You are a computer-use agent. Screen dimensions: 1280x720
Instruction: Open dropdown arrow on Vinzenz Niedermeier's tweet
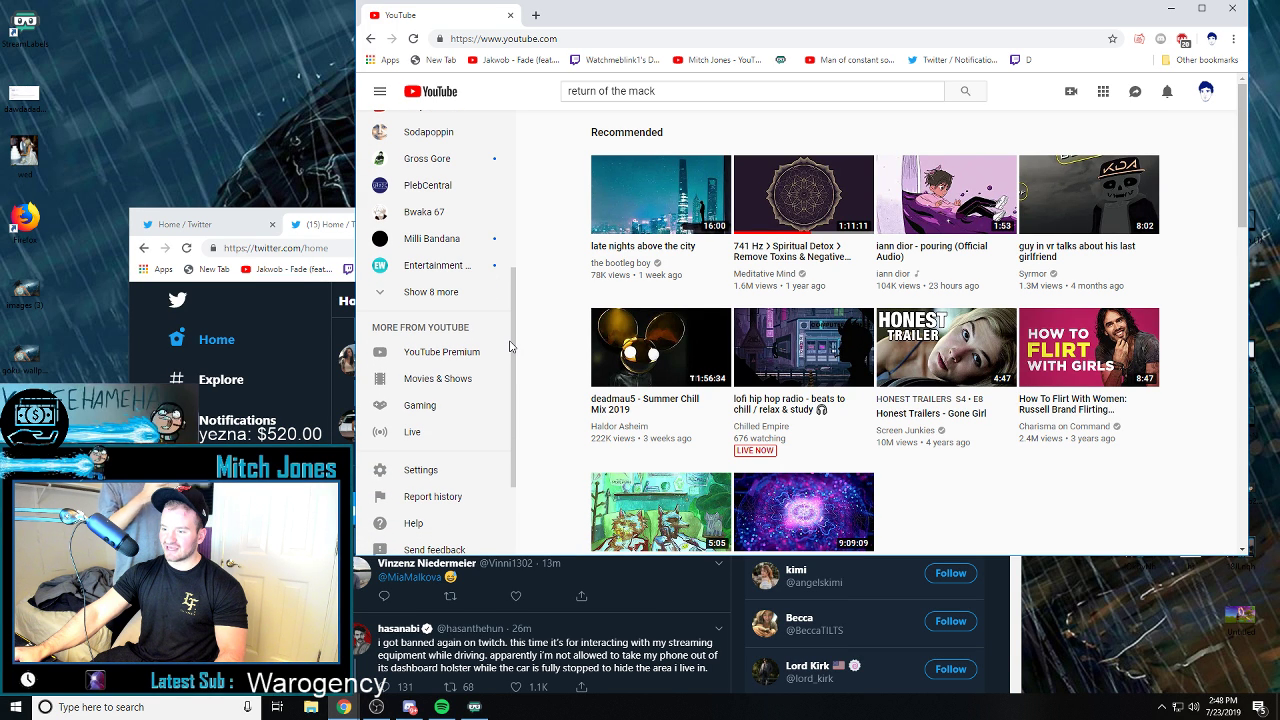pos(718,564)
